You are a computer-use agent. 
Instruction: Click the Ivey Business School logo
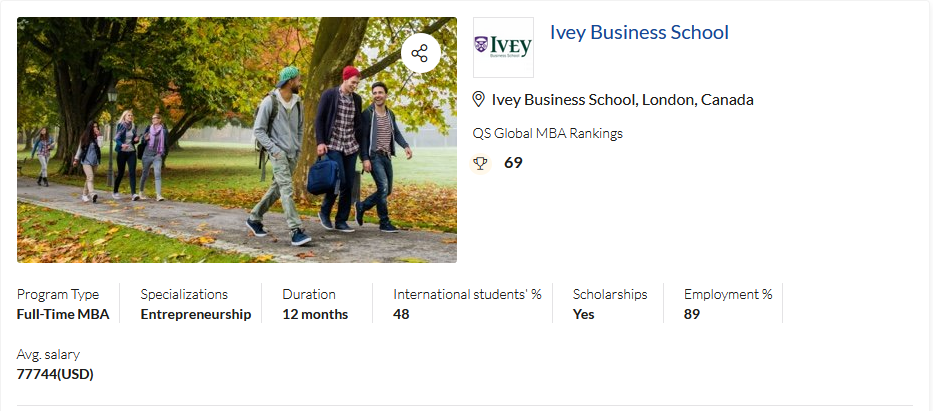(x=503, y=47)
